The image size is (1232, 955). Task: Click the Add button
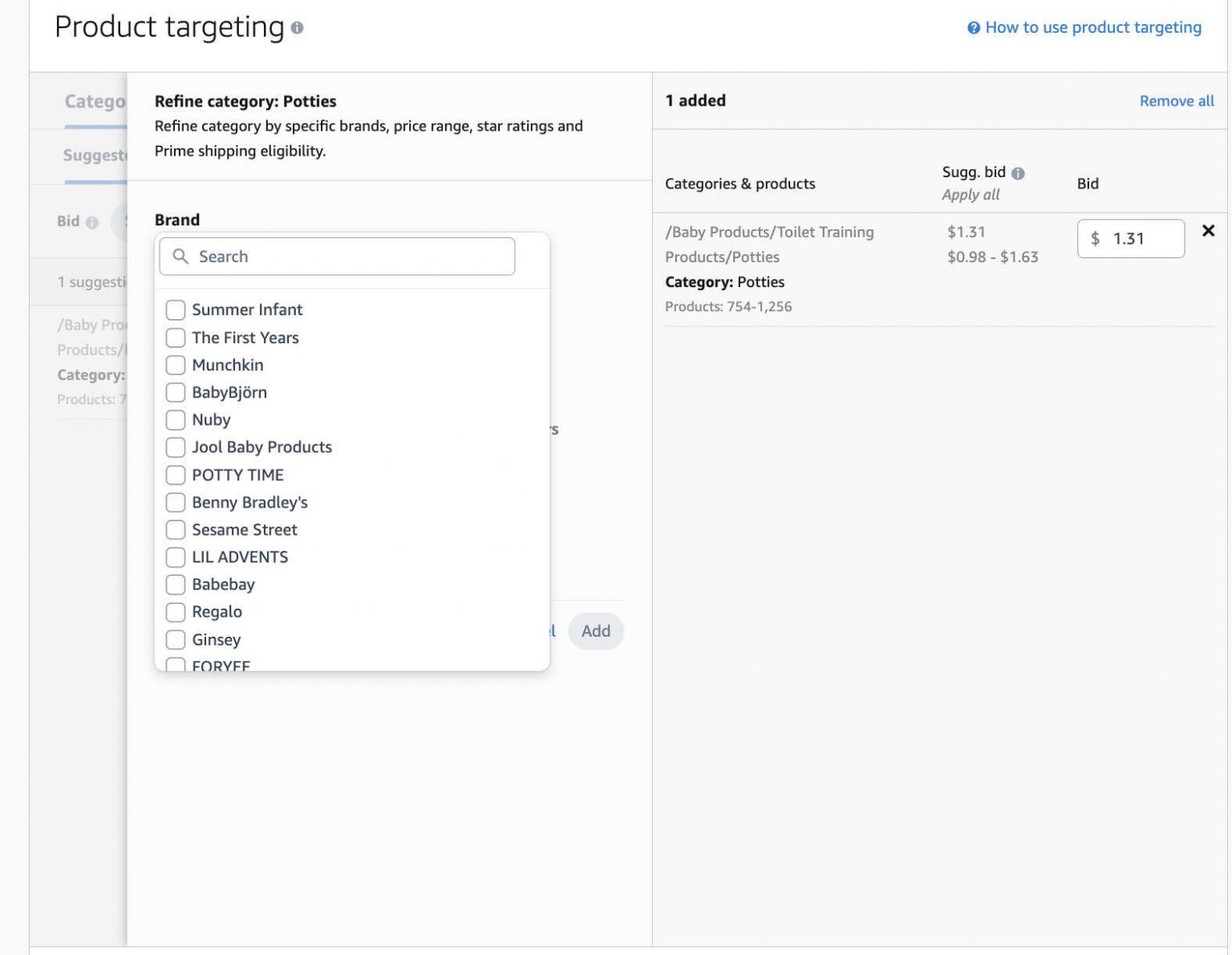click(x=596, y=631)
